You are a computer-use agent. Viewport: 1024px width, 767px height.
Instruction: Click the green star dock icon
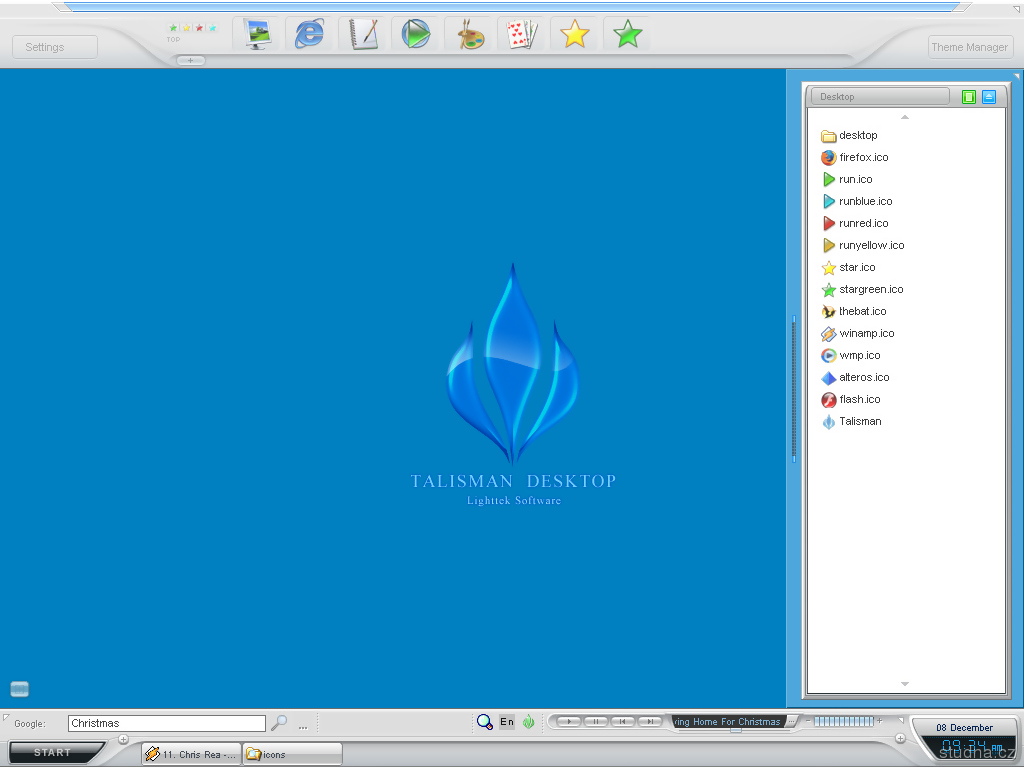pos(628,35)
